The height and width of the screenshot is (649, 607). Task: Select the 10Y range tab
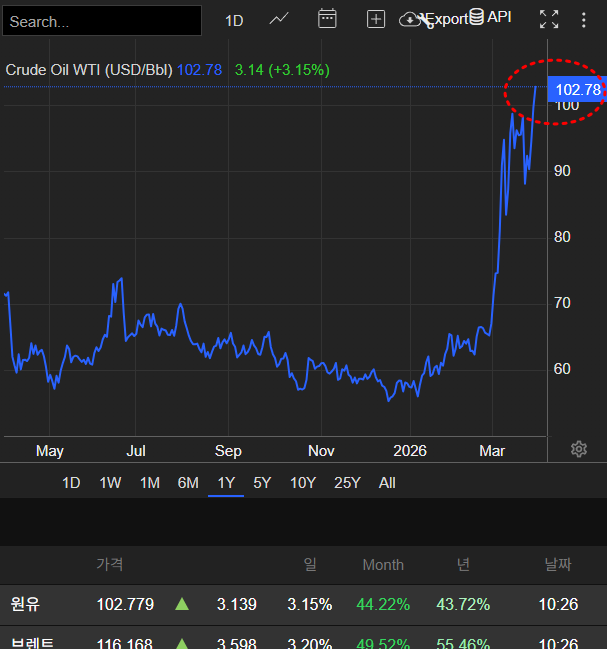coord(303,483)
